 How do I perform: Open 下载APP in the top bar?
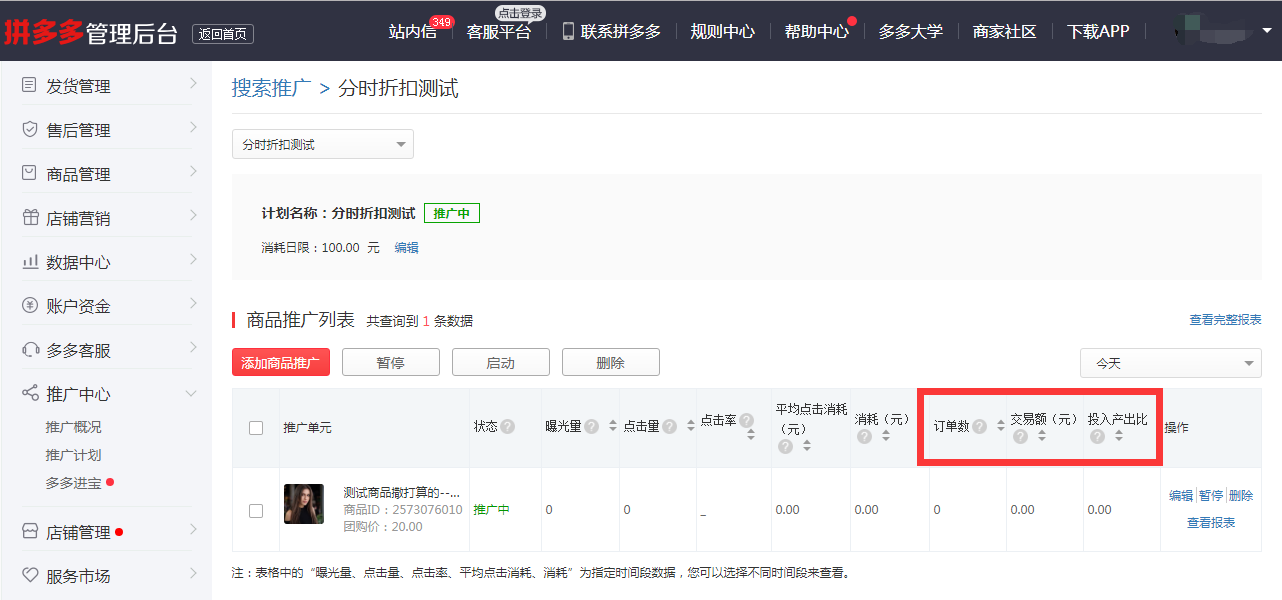[1098, 32]
